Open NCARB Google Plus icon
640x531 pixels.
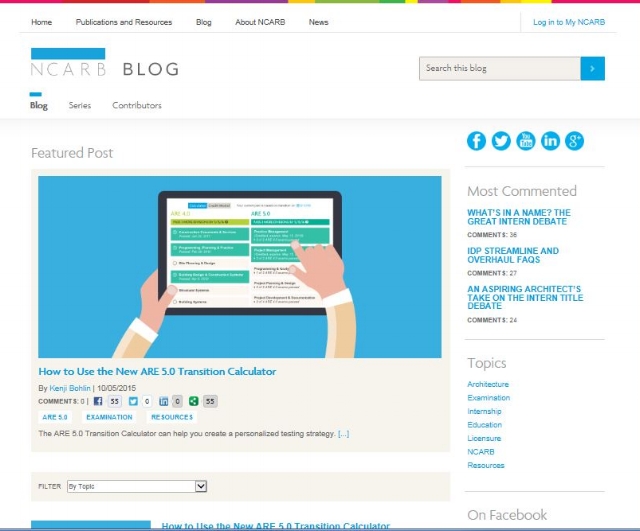(x=574, y=141)
